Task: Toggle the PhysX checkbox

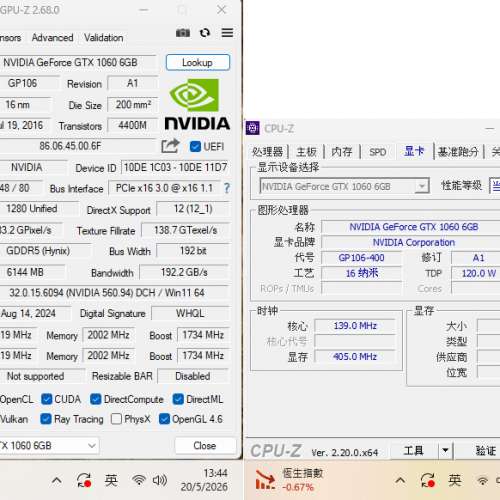Action: point(116,419)
